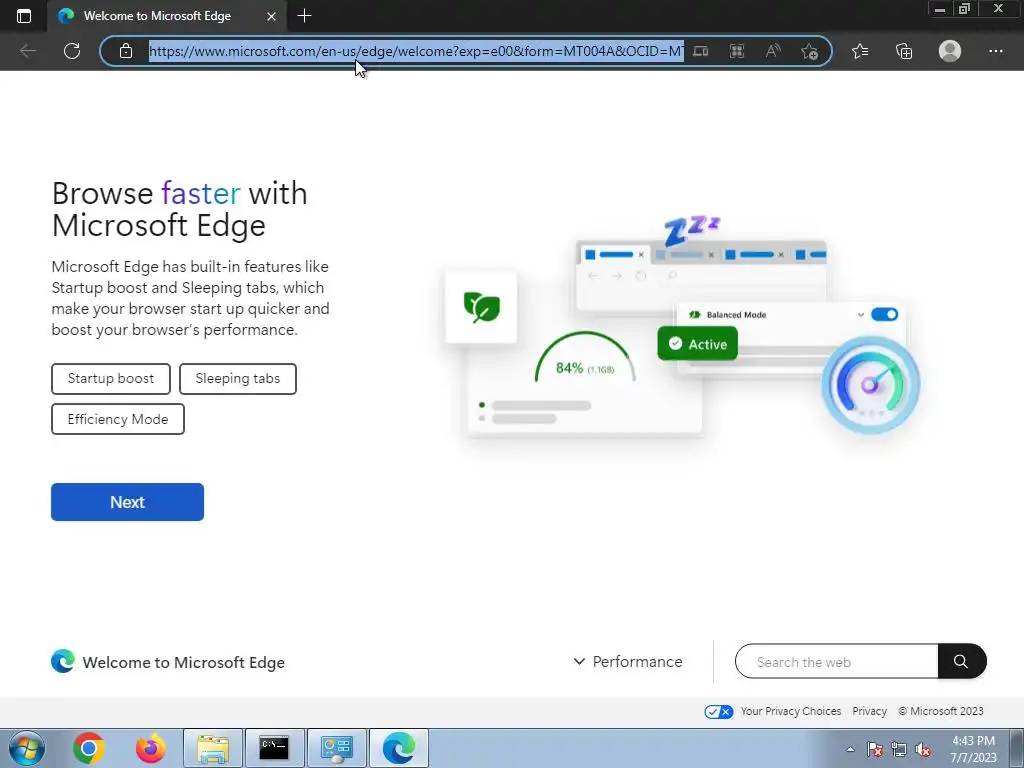1024x768 pixels.
Task: Launch Firefox from taskbar
Action: click(150, 748)
